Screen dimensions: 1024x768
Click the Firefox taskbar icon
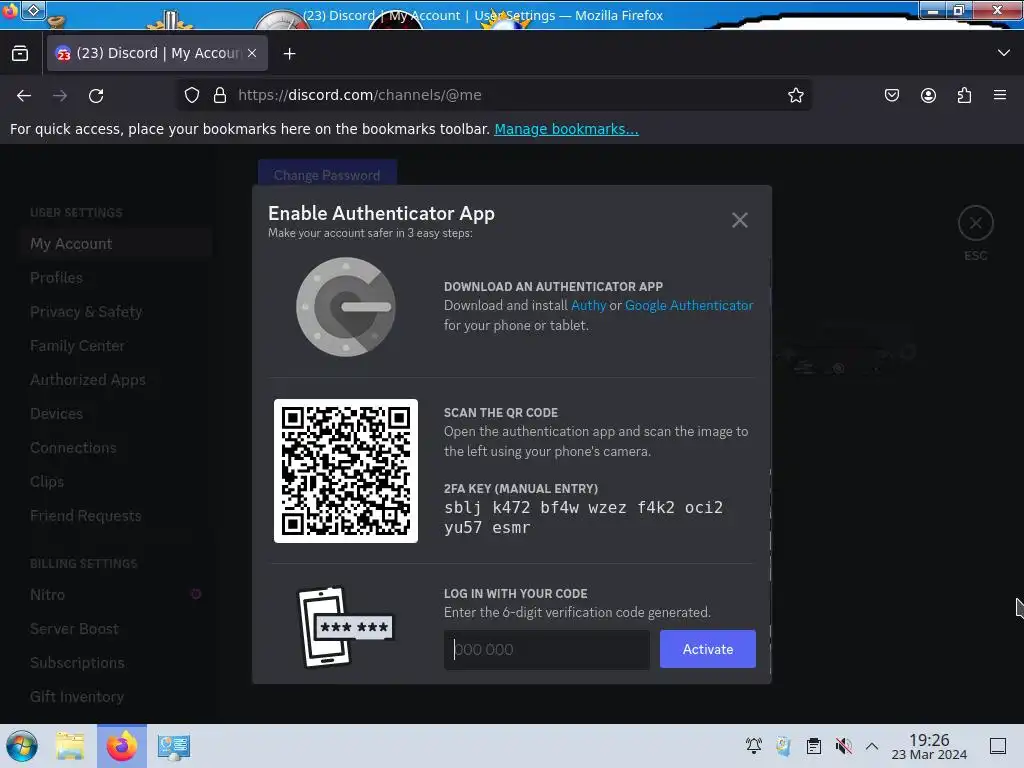click(122, 746)
